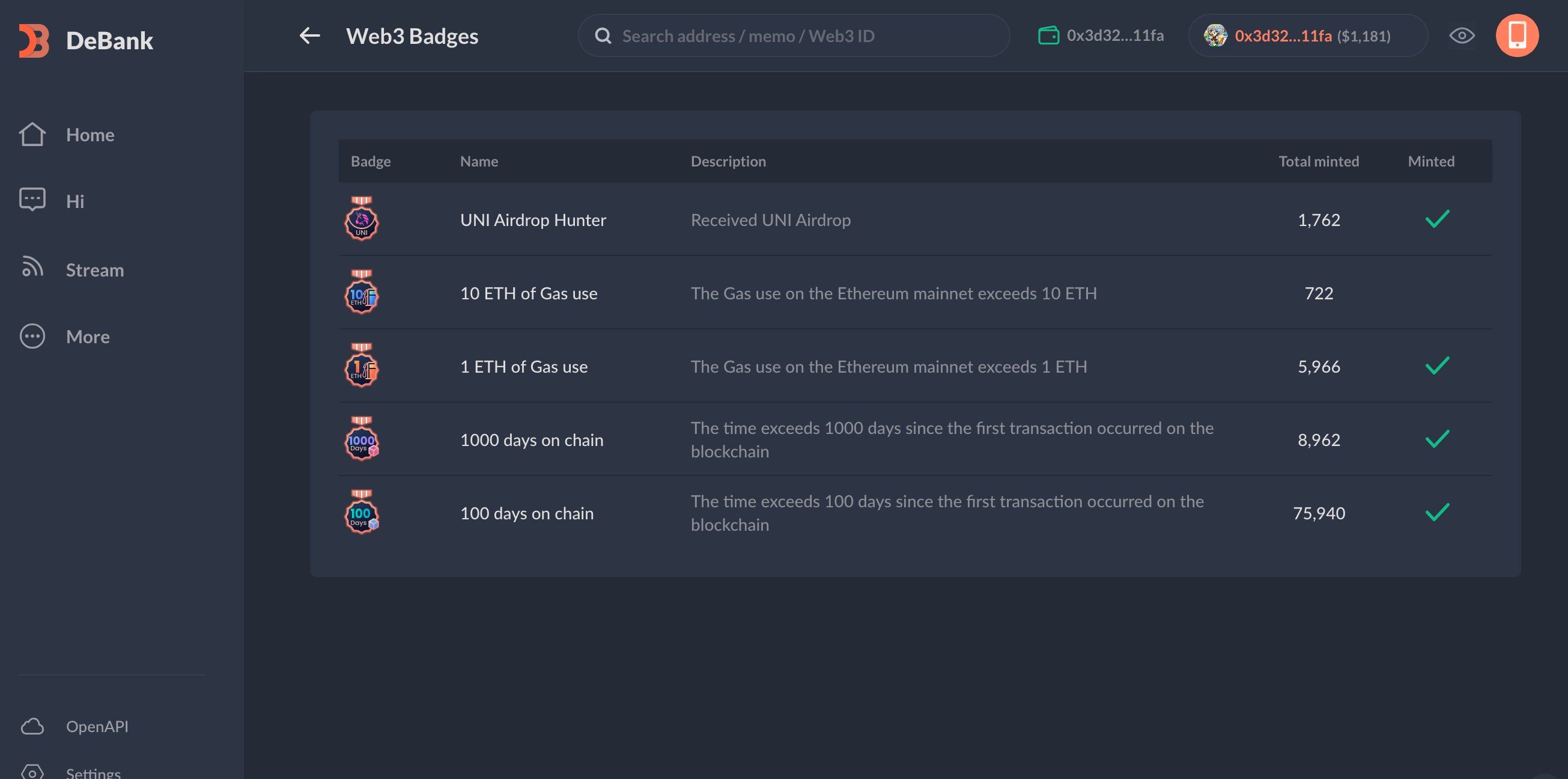The image size is (1568, 779).
Task: Open the OpenAPI link
Action: (97, 726)
